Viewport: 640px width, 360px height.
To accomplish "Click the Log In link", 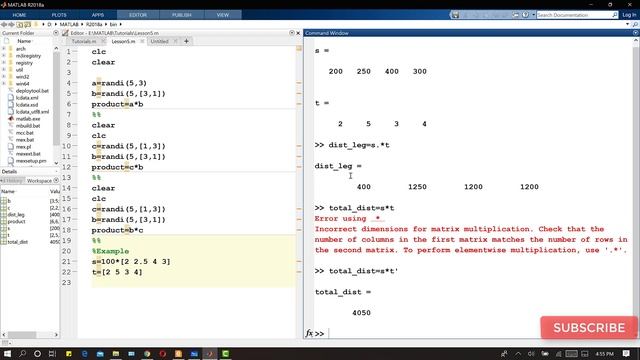I will point(629,15).
